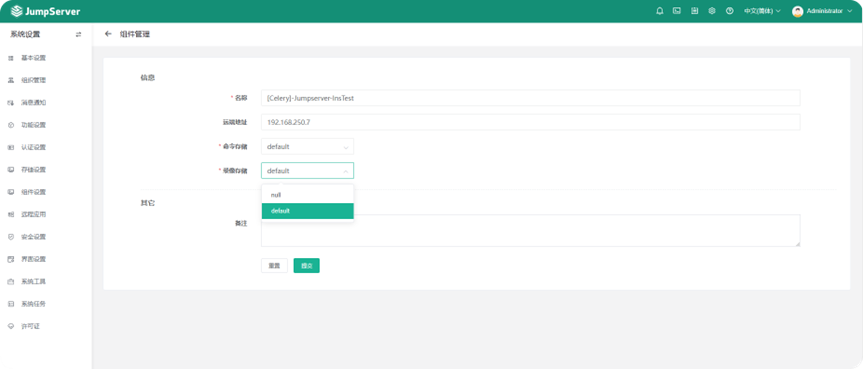Click the 录像存储 field label
This screenshot has height=369, width=863.
click(235, 171)
